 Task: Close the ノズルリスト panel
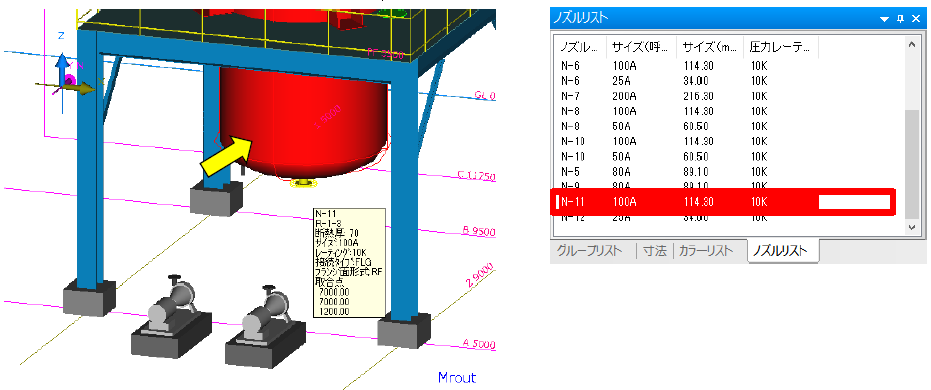click(916, 18)
